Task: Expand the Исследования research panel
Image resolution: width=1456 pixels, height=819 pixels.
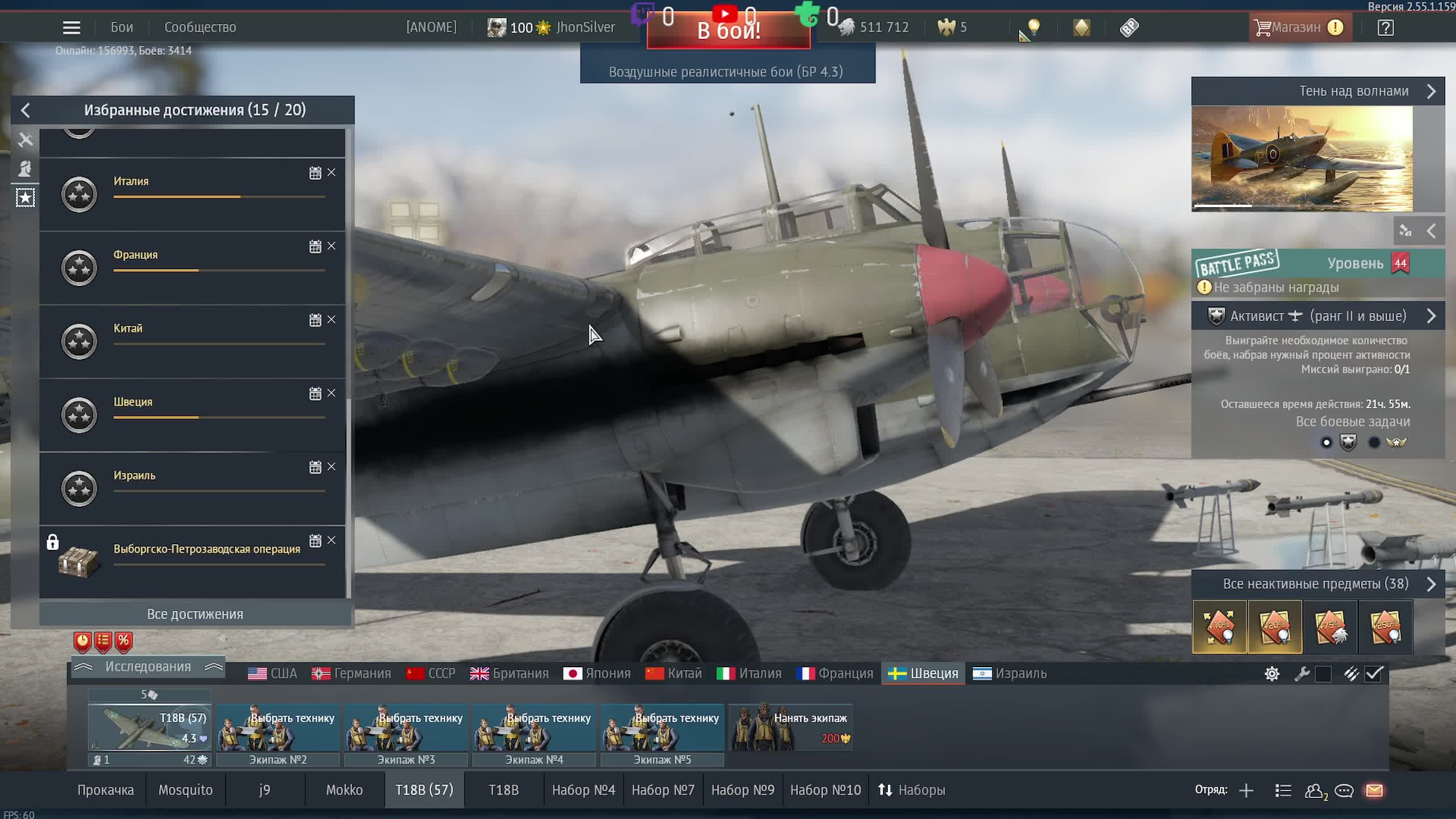Action: [148, 667]
